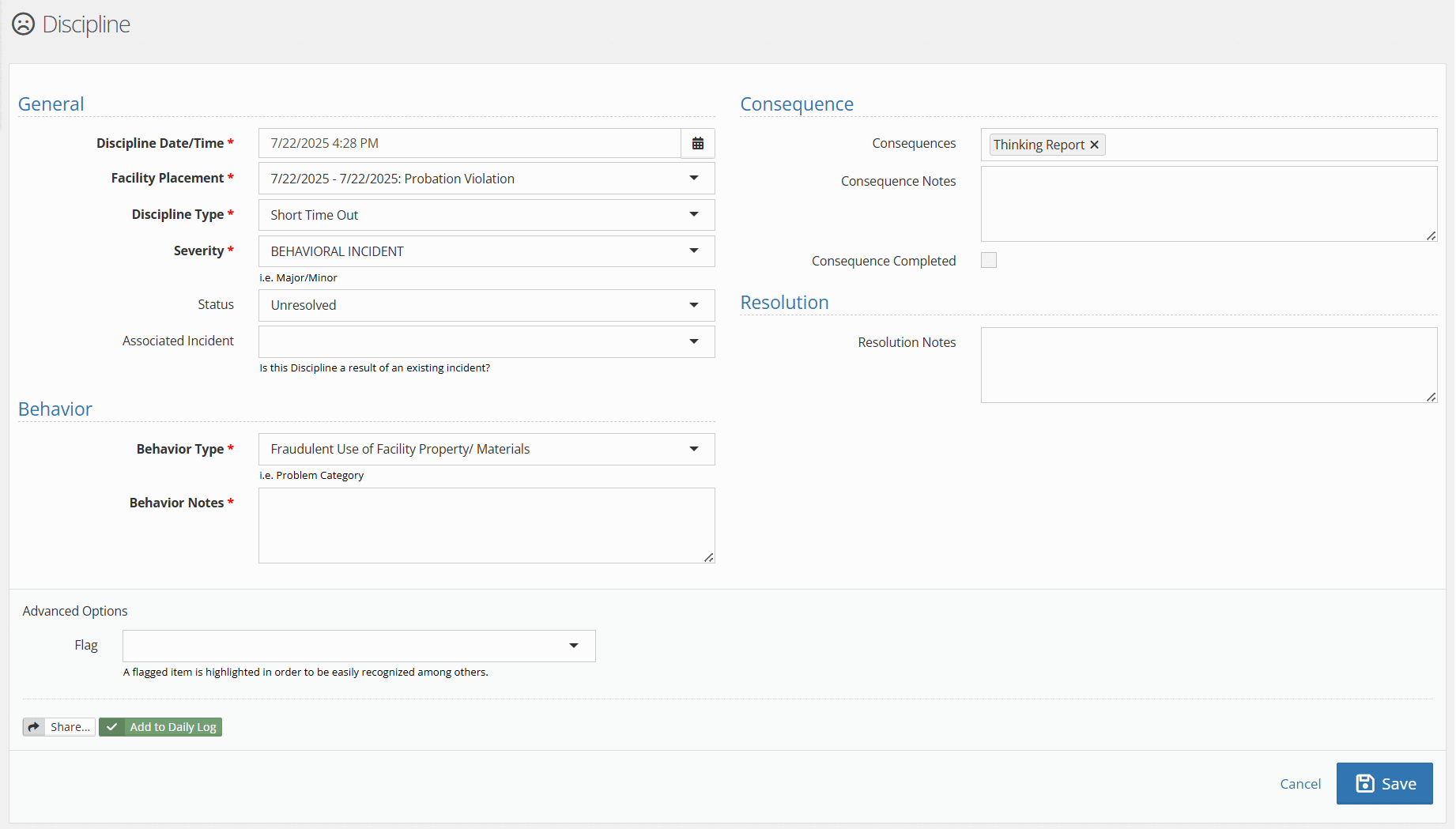Click the Resolution Notes resize handle
Screen dimensions: 1456x829
[x=1431, y=397]
